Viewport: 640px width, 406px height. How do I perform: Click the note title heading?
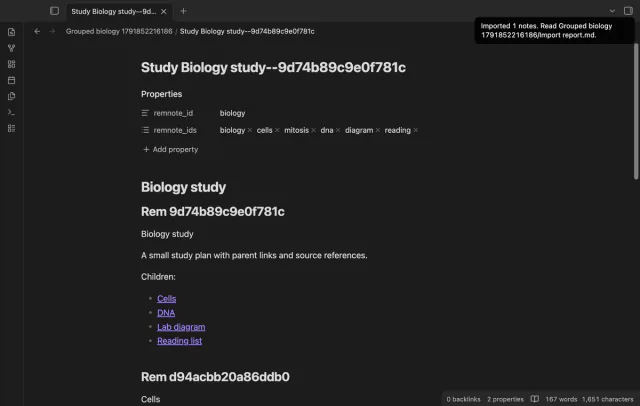(x=273, y=67)
